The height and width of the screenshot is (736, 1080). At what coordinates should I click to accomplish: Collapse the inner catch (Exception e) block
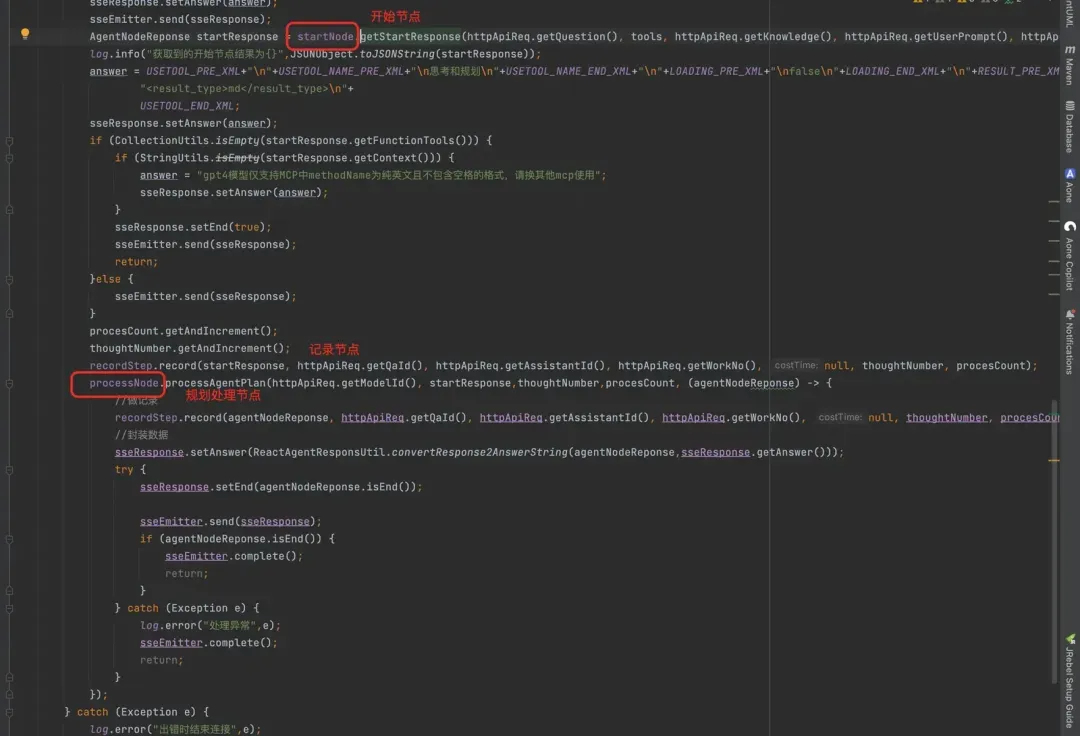click(x=10, y=609)
